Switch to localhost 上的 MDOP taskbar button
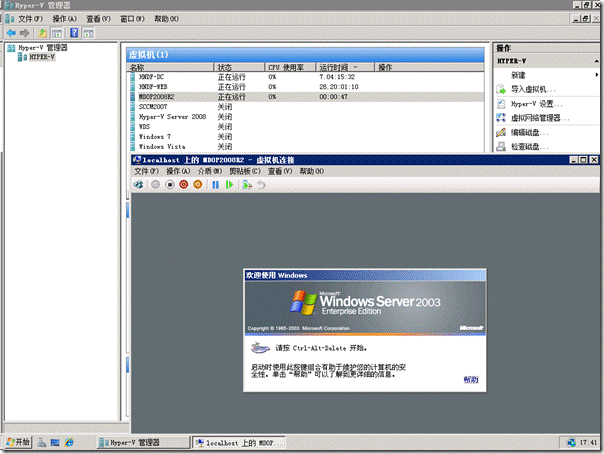This screenshot has width=604, height=454. click(x=239, y=443)
